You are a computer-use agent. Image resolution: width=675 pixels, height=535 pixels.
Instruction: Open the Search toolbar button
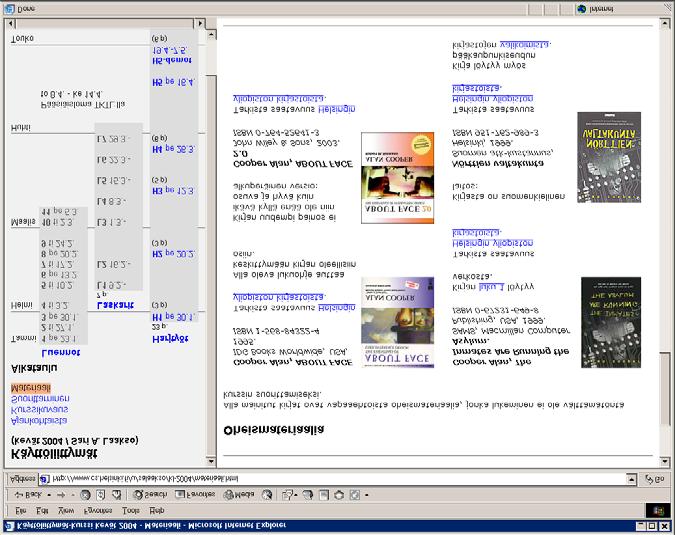click(x=150, y=495)
